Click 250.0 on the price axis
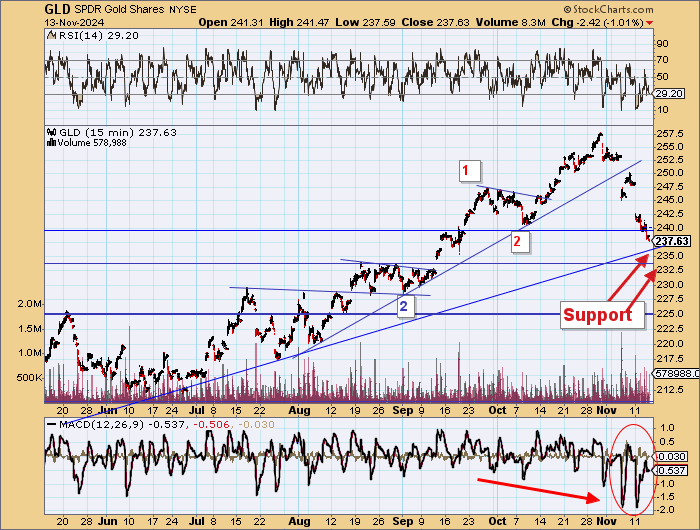The width and height of the screenshot is (700, 530). (670, 173)
